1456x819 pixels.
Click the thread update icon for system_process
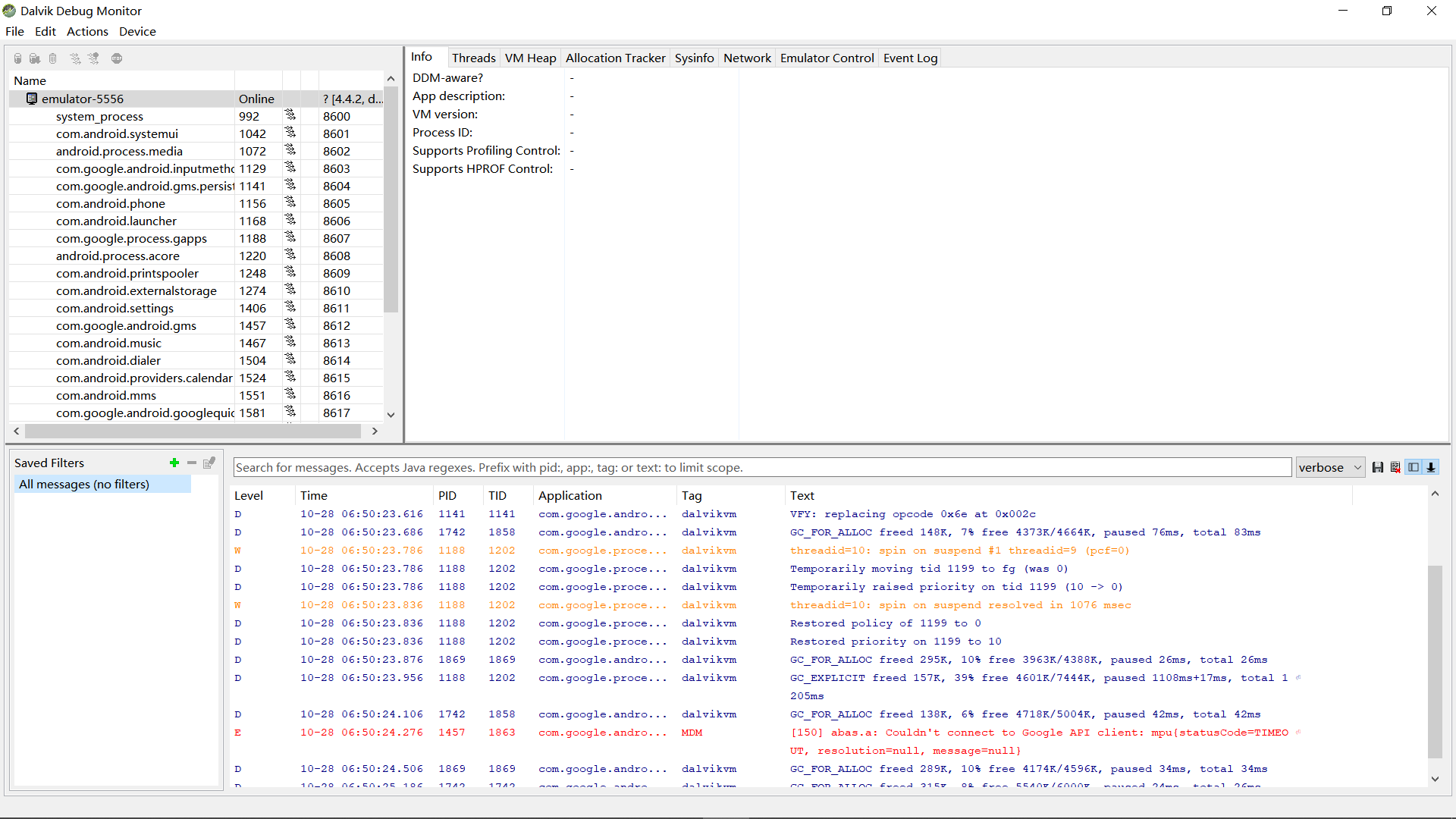[x=290, y=116]
